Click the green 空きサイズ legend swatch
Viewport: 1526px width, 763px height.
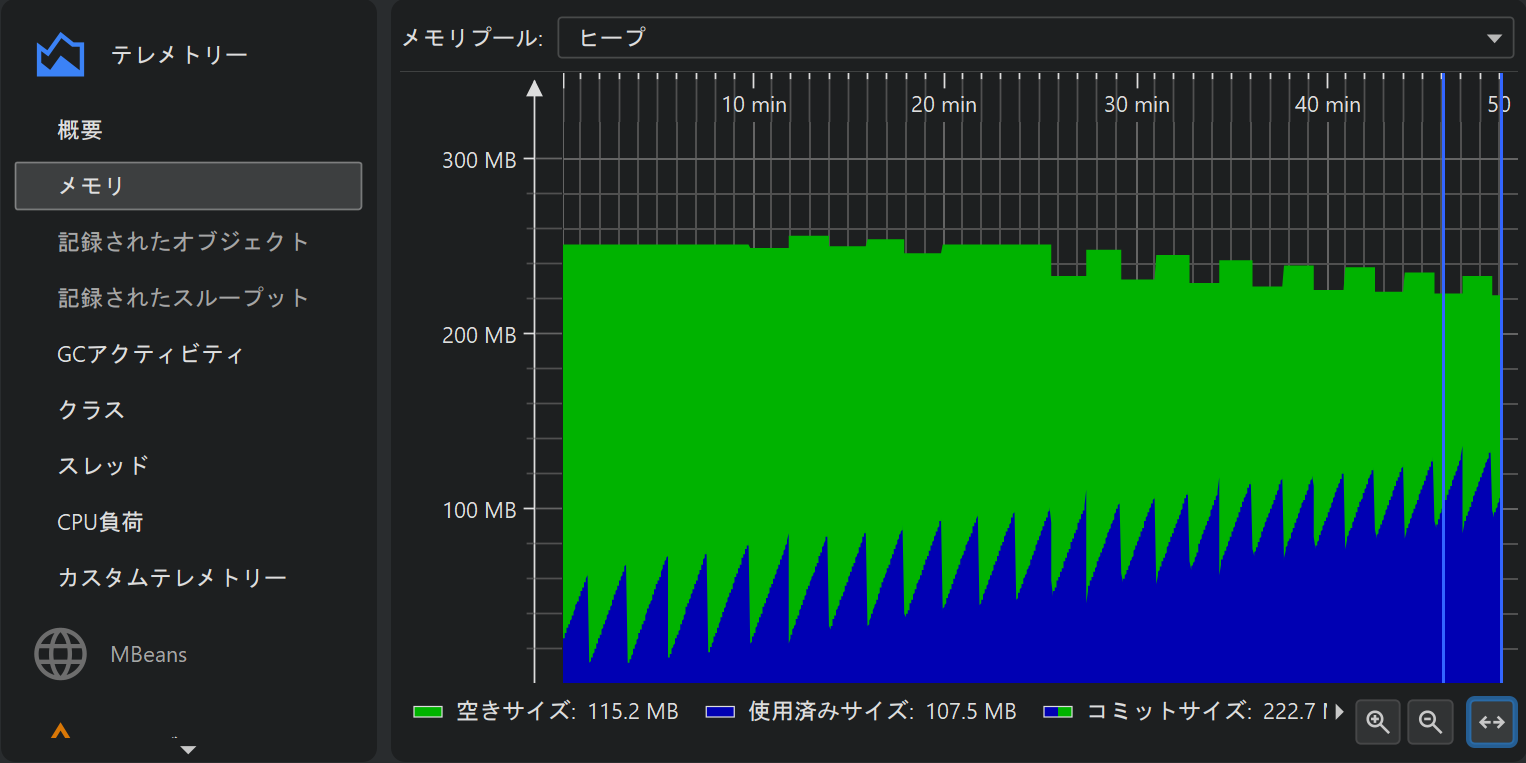point(428,712)
